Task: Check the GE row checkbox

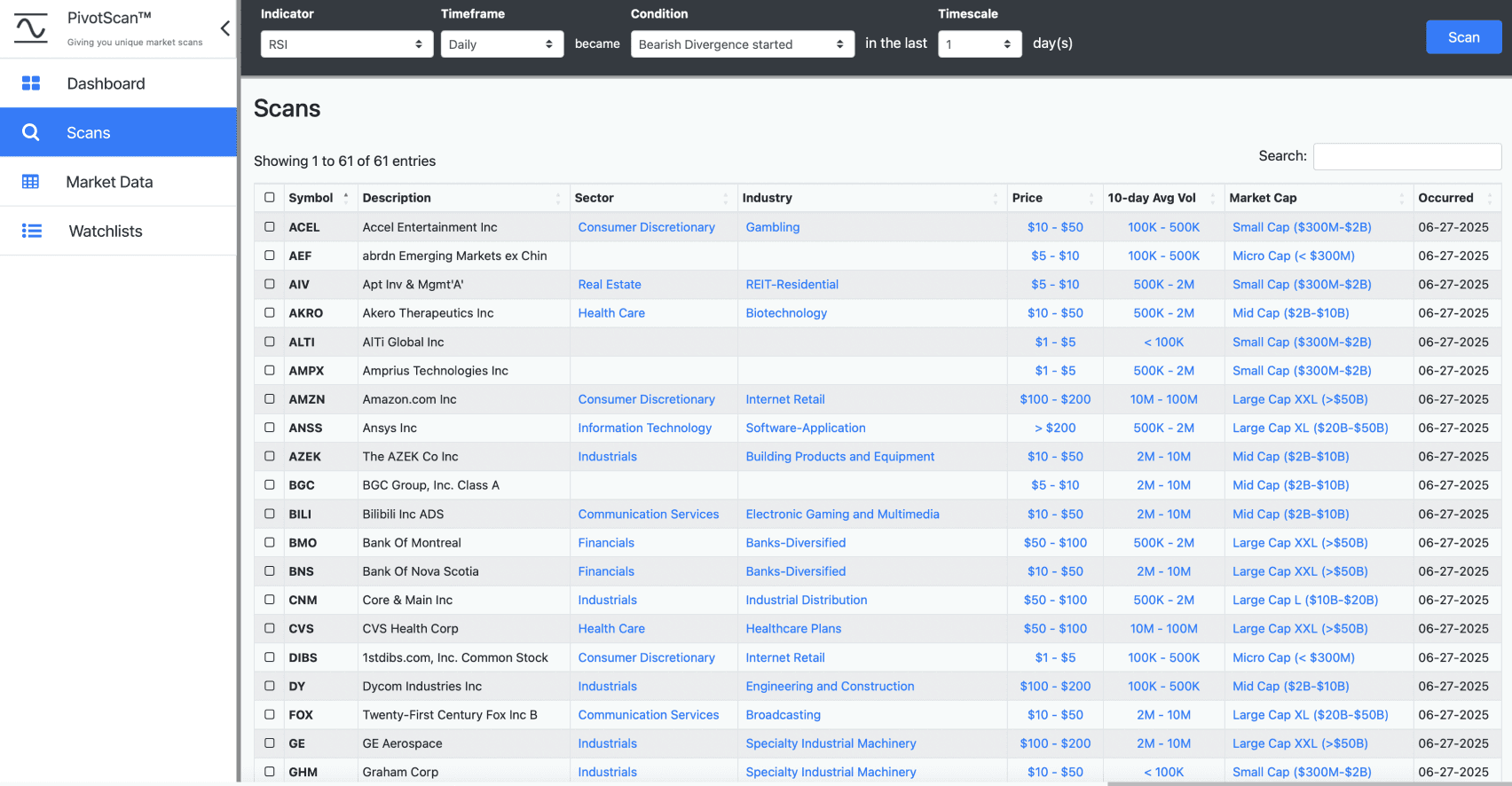Action: pos(270,743)
